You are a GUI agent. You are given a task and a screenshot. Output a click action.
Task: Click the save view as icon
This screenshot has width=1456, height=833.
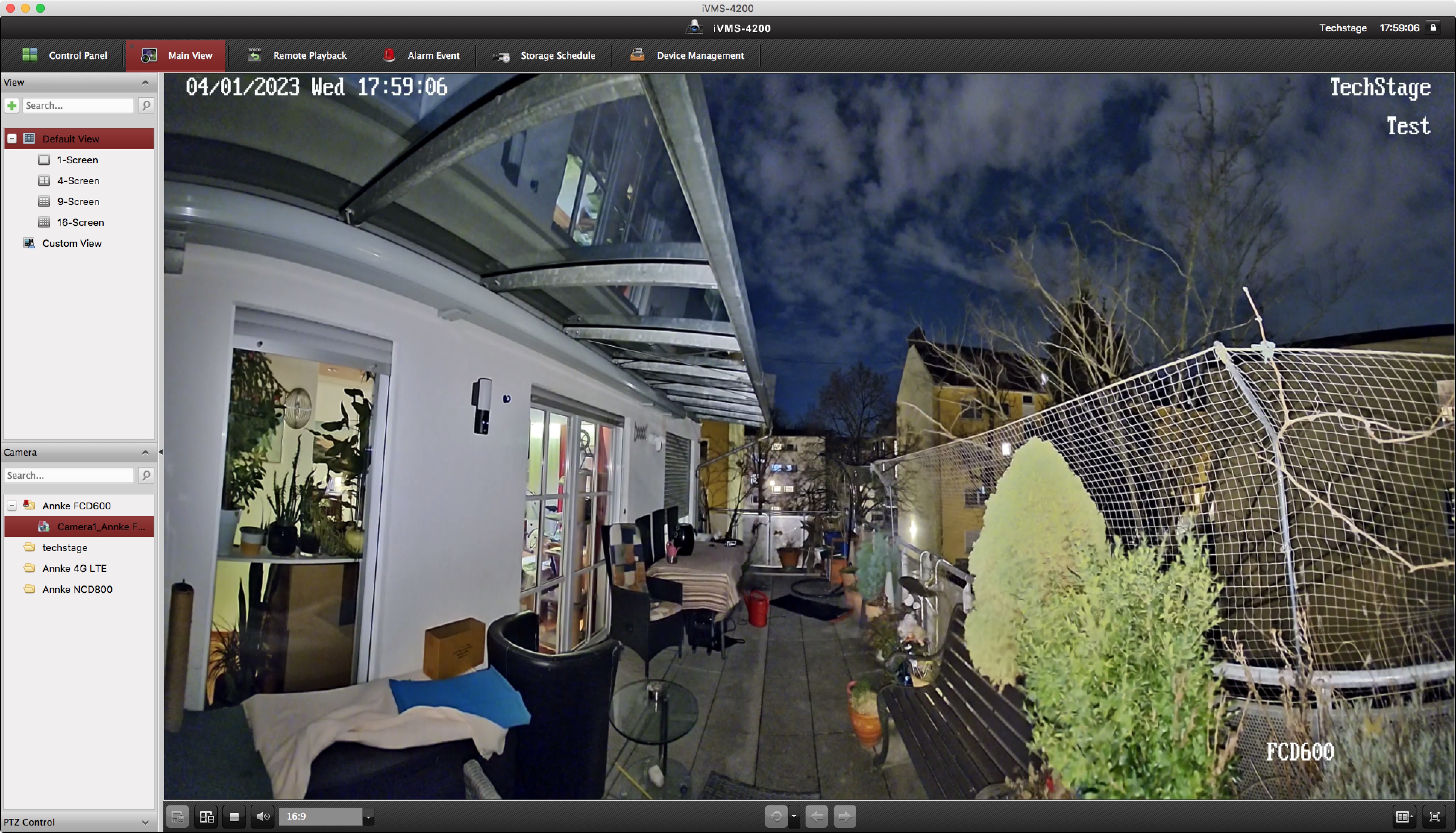[x=207, y=817]
